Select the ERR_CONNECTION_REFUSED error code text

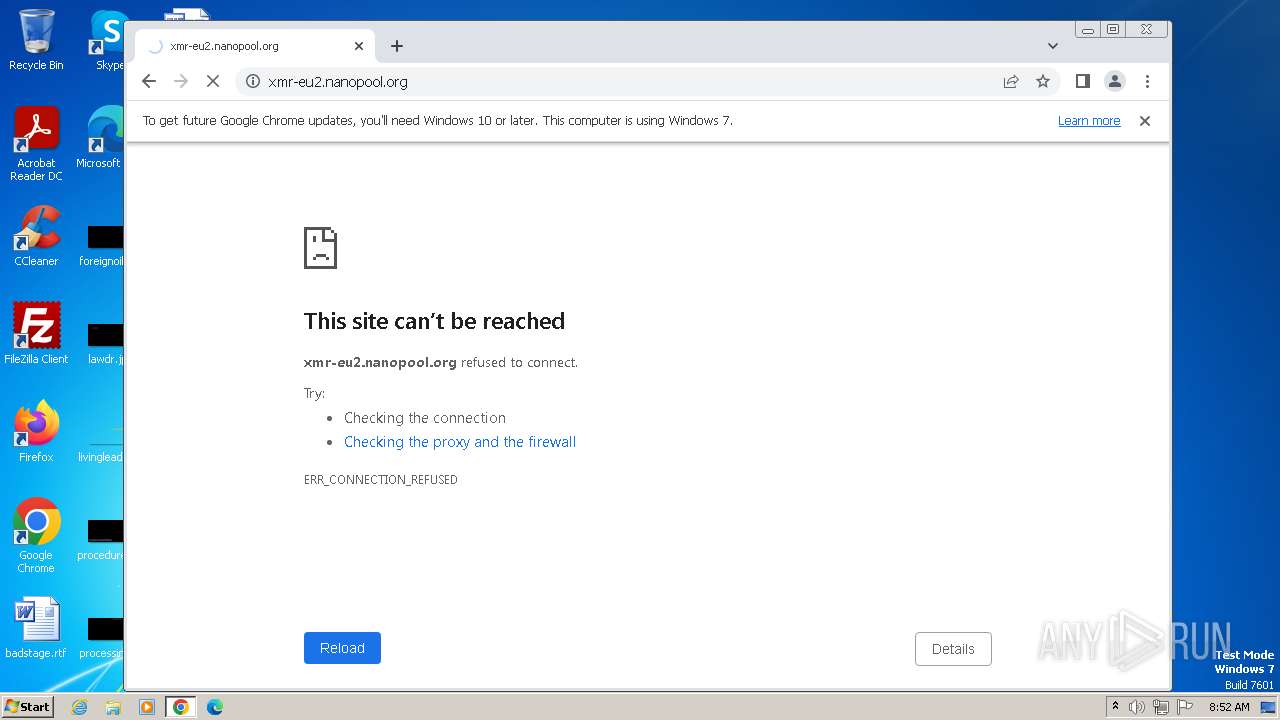pos(380,480)
